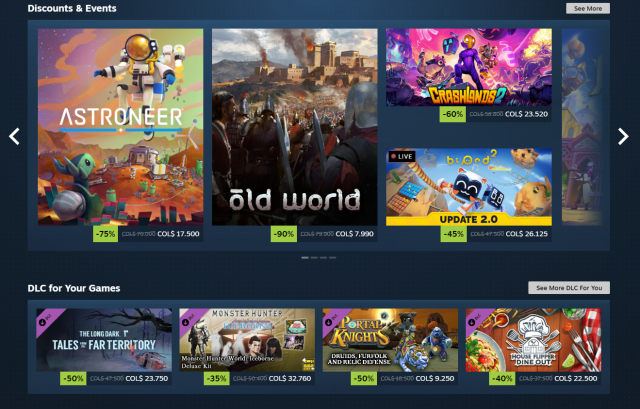Viewport: 640px width, 409px height.
Task: Select the first carousel page dot
Action: (x=304, y=258)
